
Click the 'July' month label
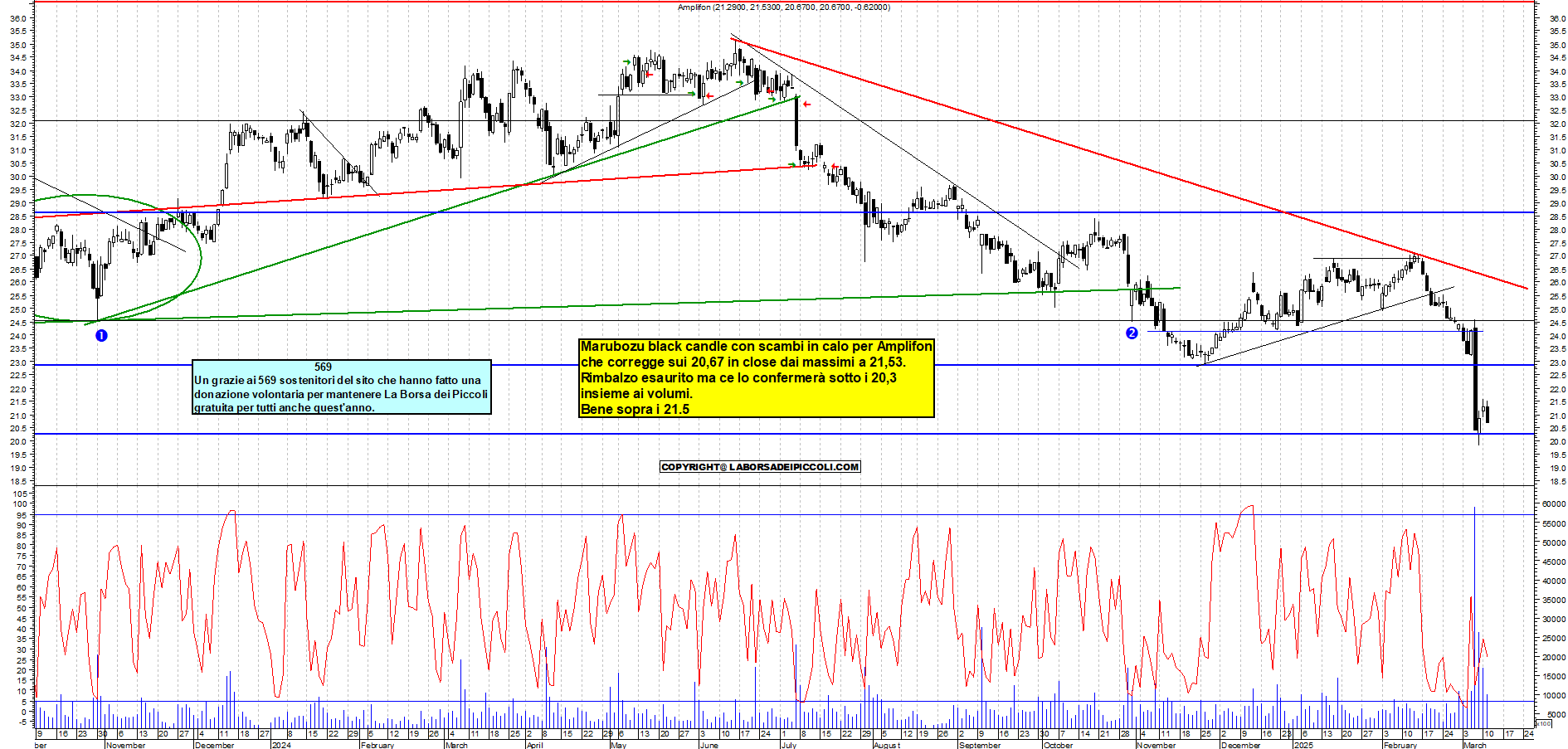point(789,745)
